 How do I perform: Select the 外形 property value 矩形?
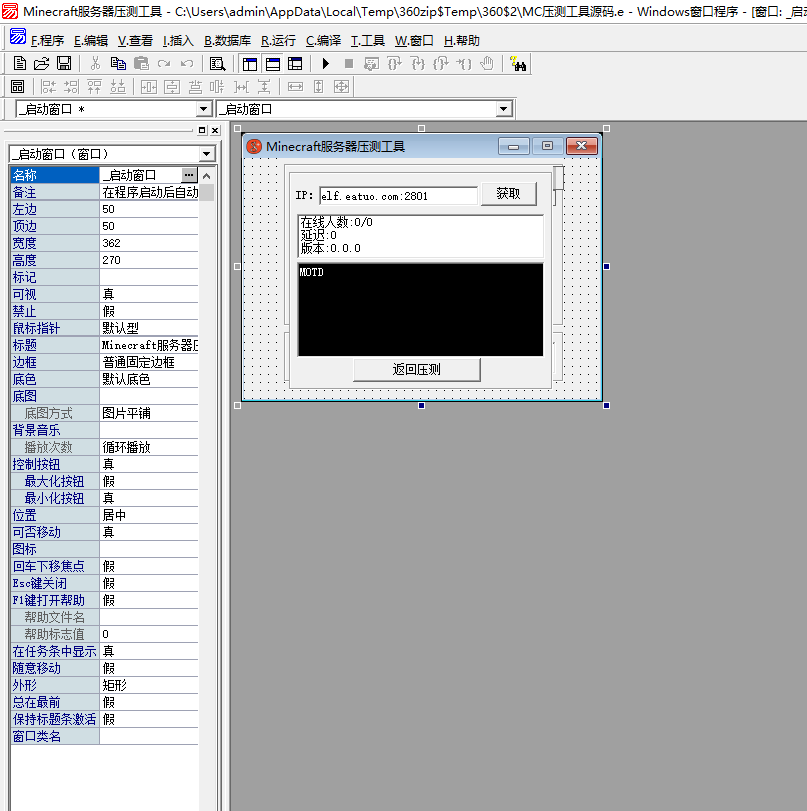coord(149,685)
